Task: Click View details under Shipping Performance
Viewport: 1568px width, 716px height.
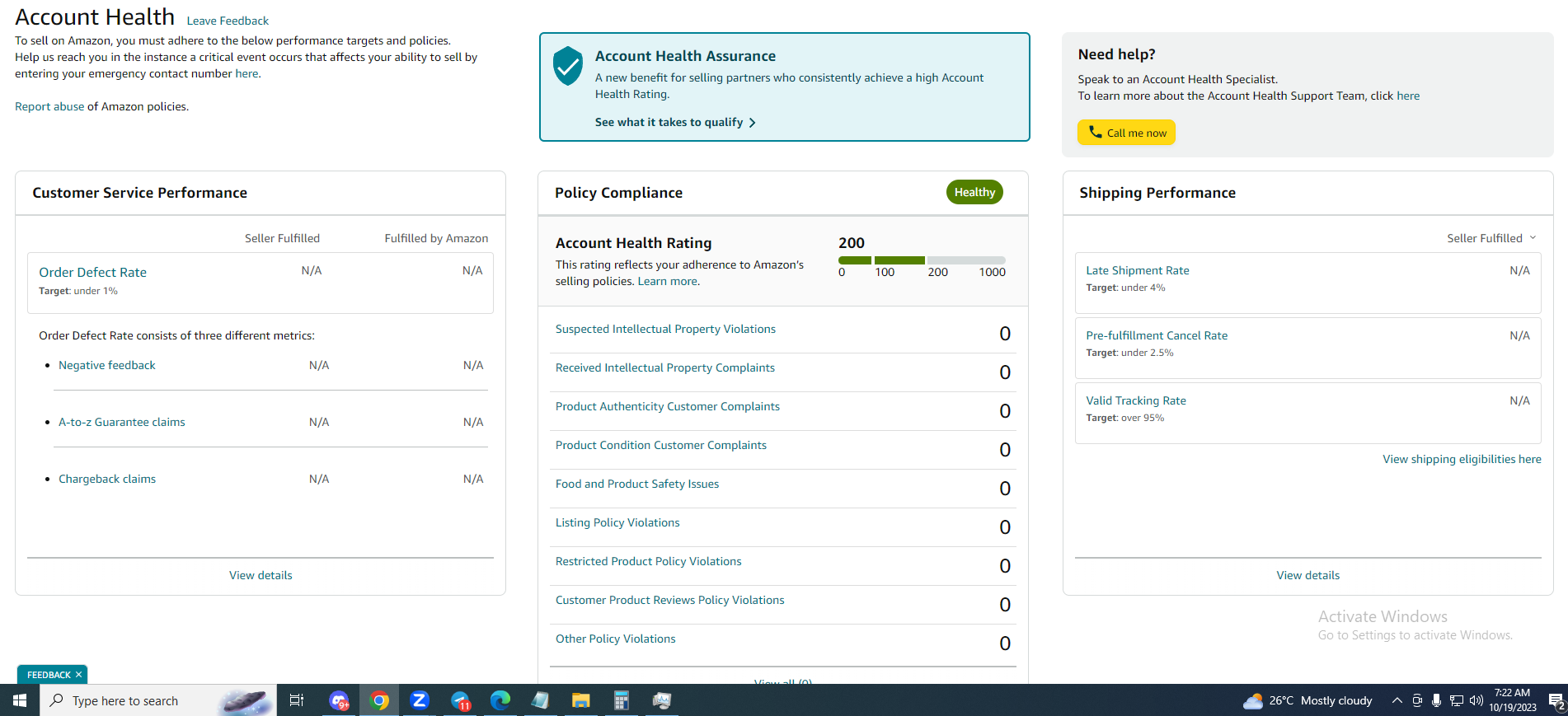Action: pyautogui.click(x=1308, y=575)
